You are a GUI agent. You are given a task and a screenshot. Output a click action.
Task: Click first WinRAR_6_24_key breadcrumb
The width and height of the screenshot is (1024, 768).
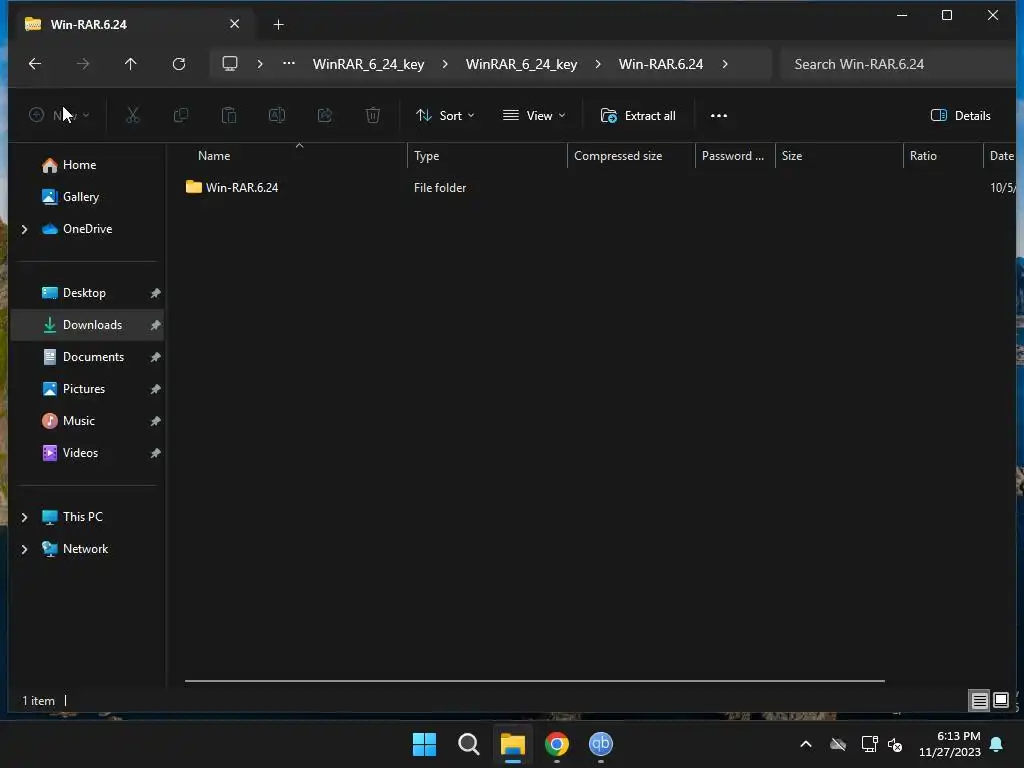pyautogui.click(x=368, y=64)
